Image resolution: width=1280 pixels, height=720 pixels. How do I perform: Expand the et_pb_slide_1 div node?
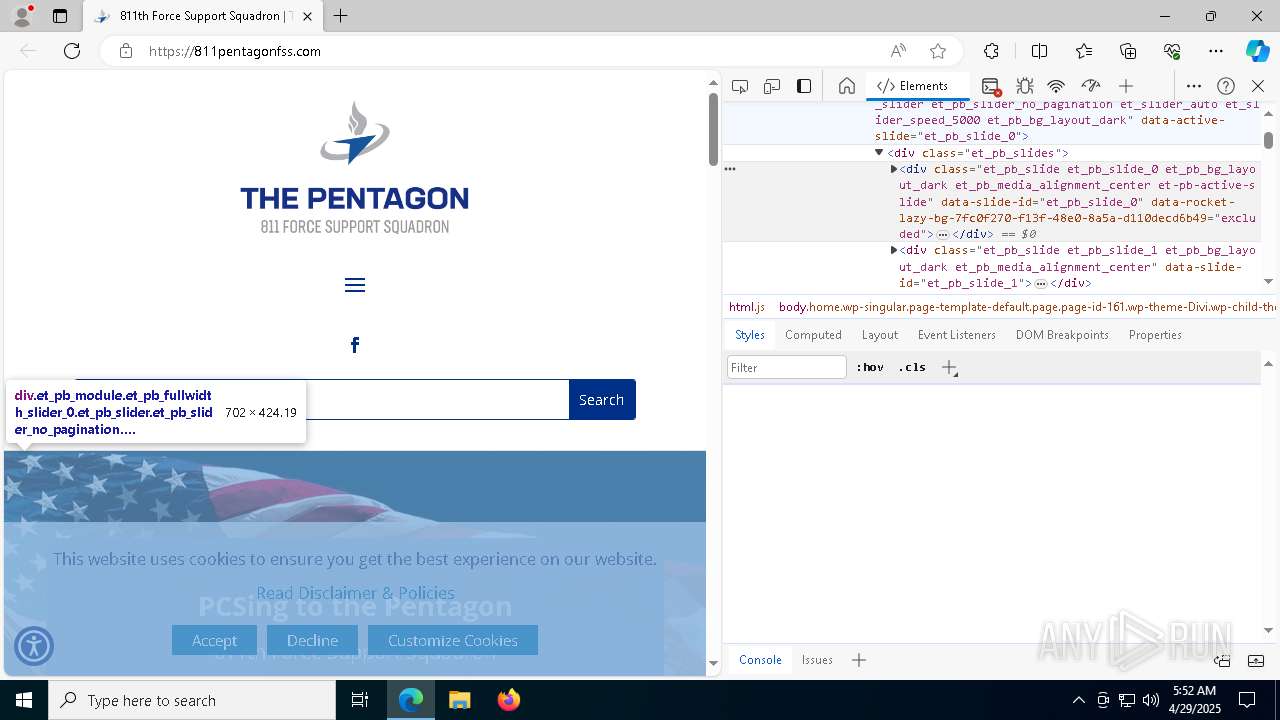[894, 250]
